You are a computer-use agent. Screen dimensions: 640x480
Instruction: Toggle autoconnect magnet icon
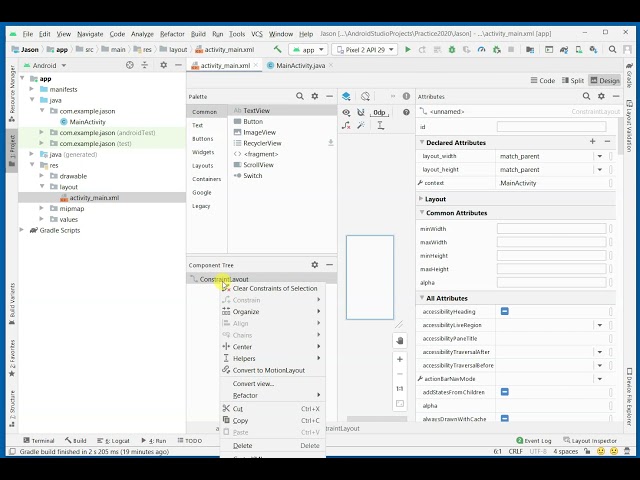(x=361, y=112)
